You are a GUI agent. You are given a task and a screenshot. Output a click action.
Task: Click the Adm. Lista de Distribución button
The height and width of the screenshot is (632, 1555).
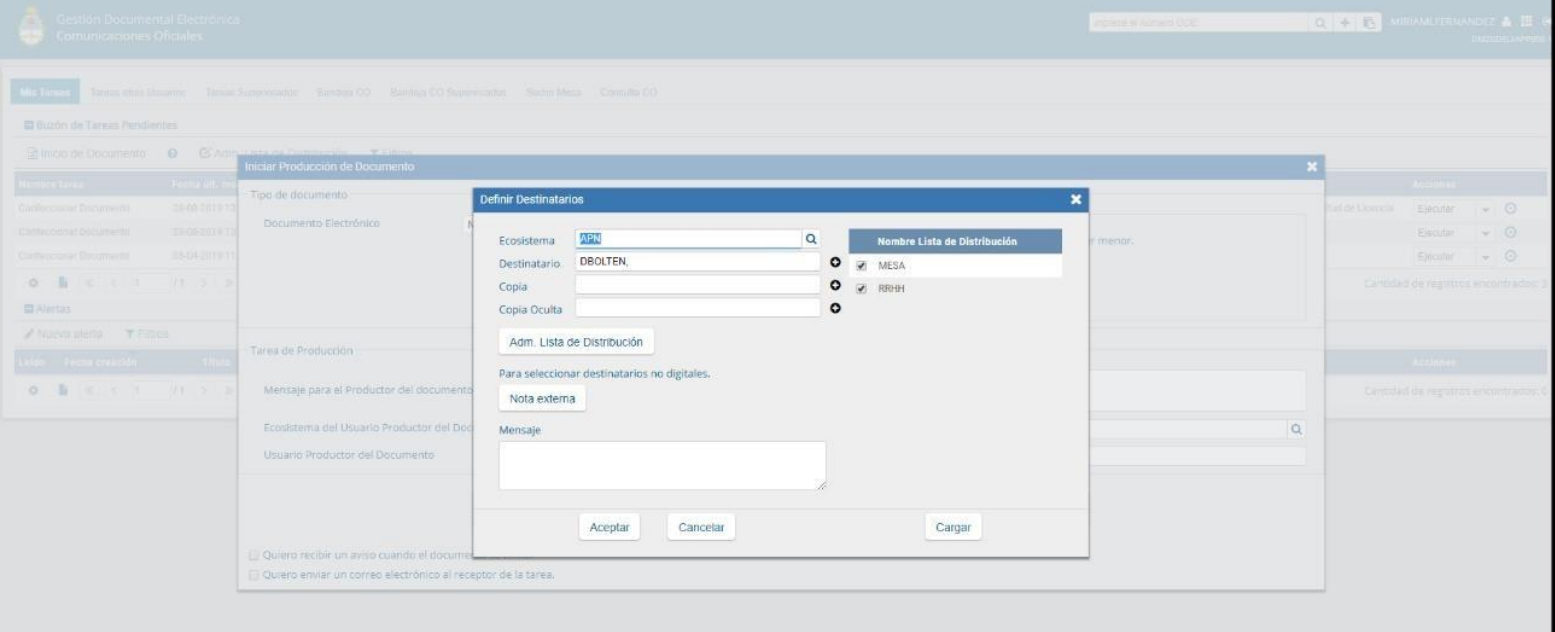click(x=575, y=342)
